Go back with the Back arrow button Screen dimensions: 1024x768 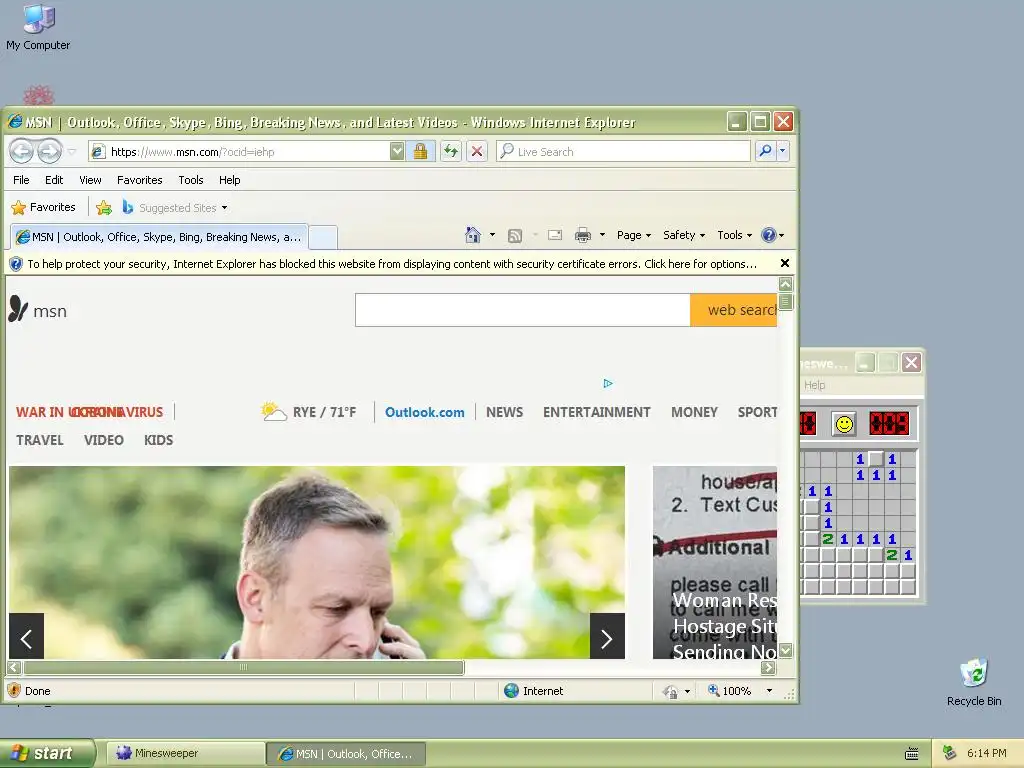pos(22,152)
